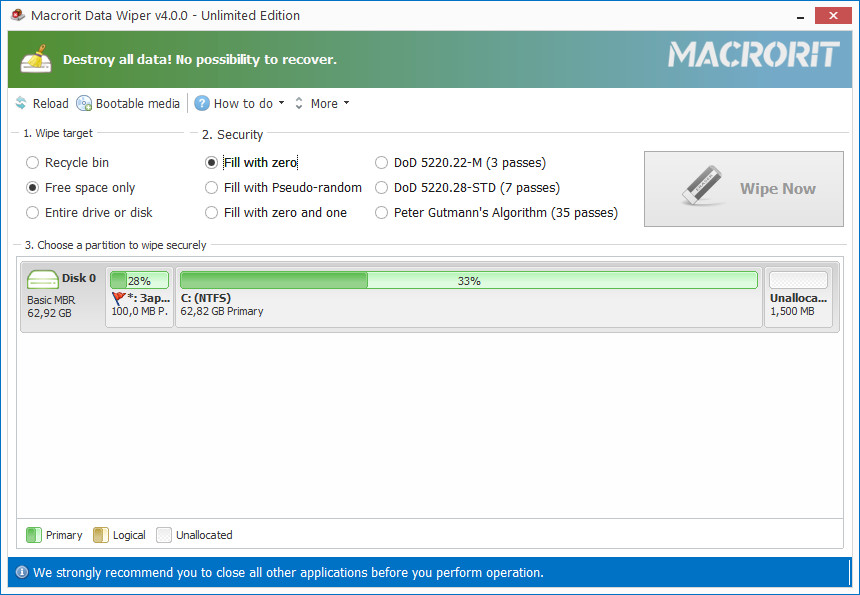
Task: Click the Disk 0 drive icon
Action: (43, 279)
